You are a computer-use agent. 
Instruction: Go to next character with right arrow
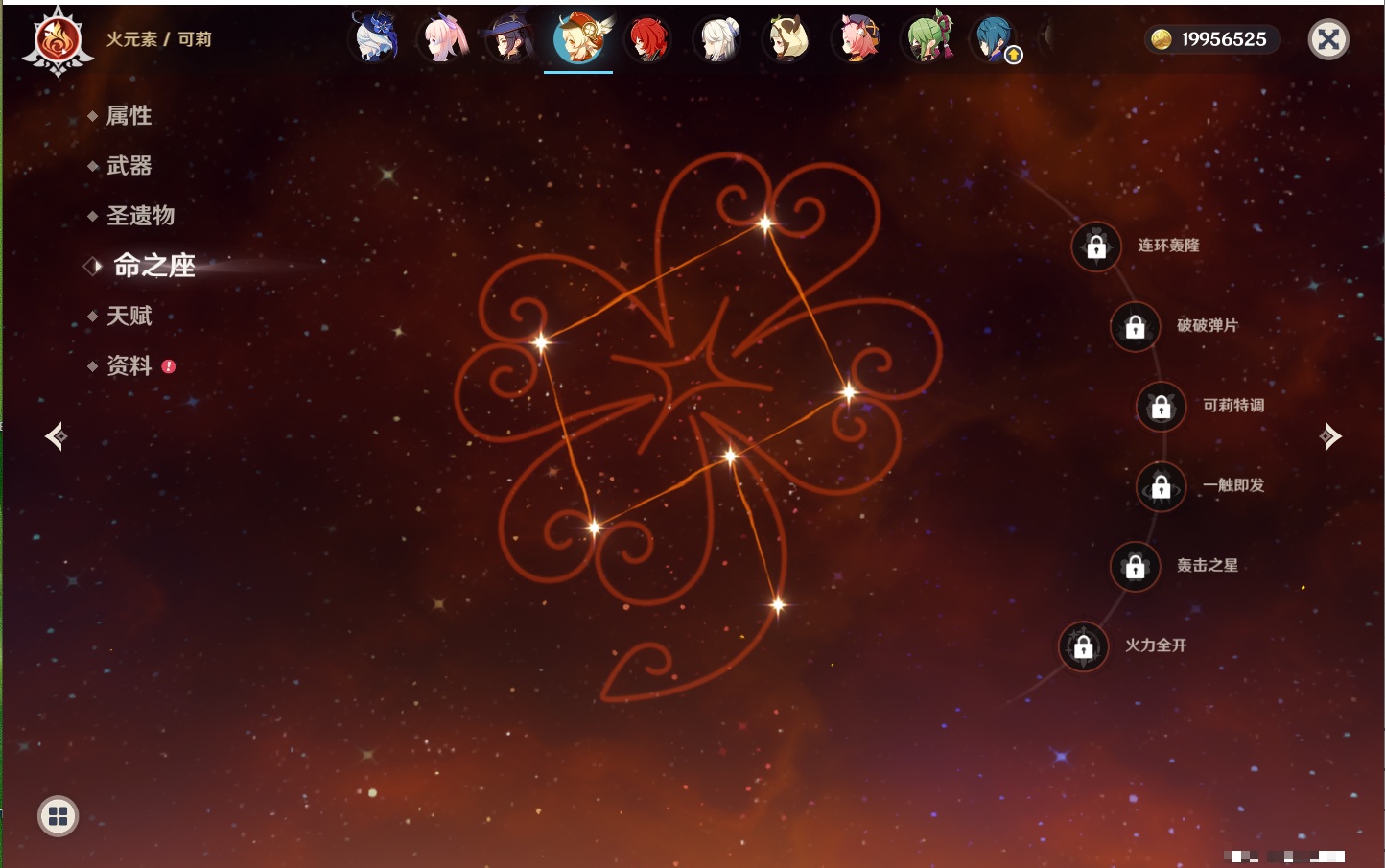pyautogui.click(x=1330, y=436)
